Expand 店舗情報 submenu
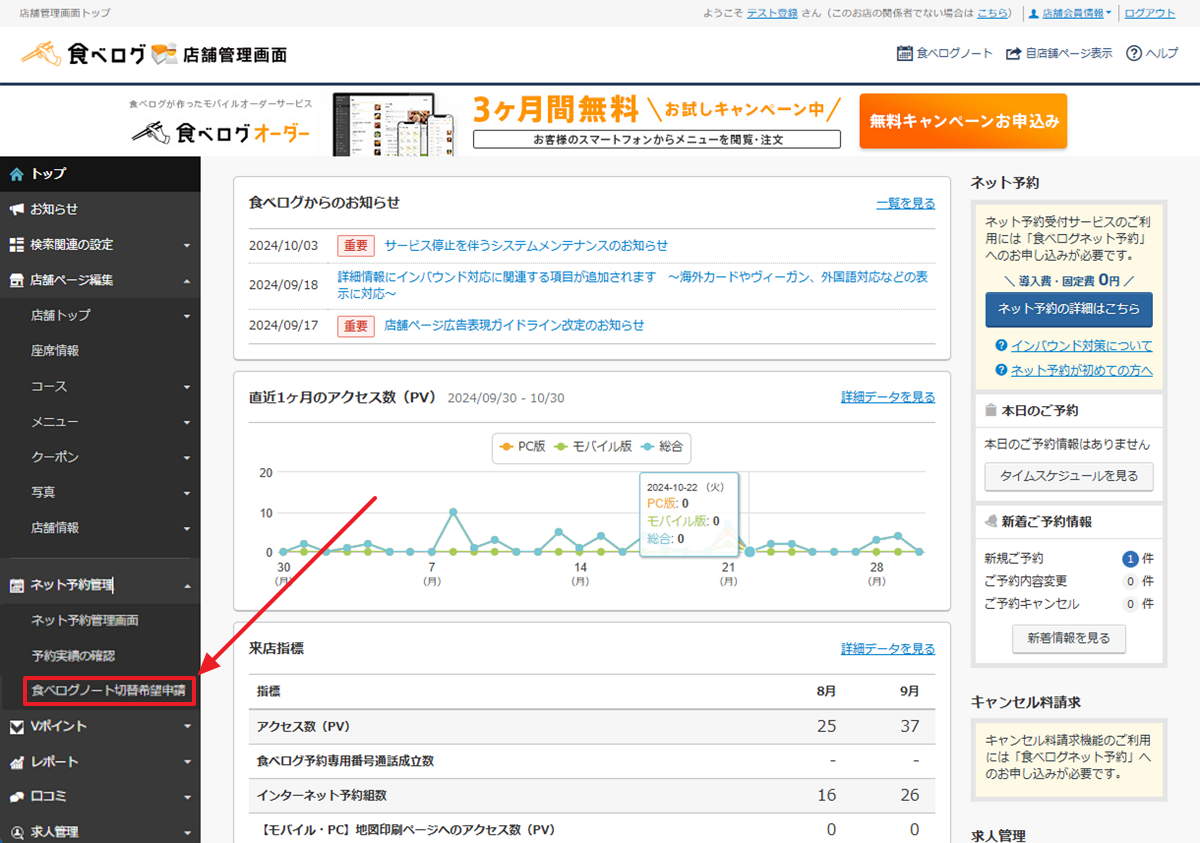The height and width of the screenshot is (843, 1200). (x=100, y=527)
